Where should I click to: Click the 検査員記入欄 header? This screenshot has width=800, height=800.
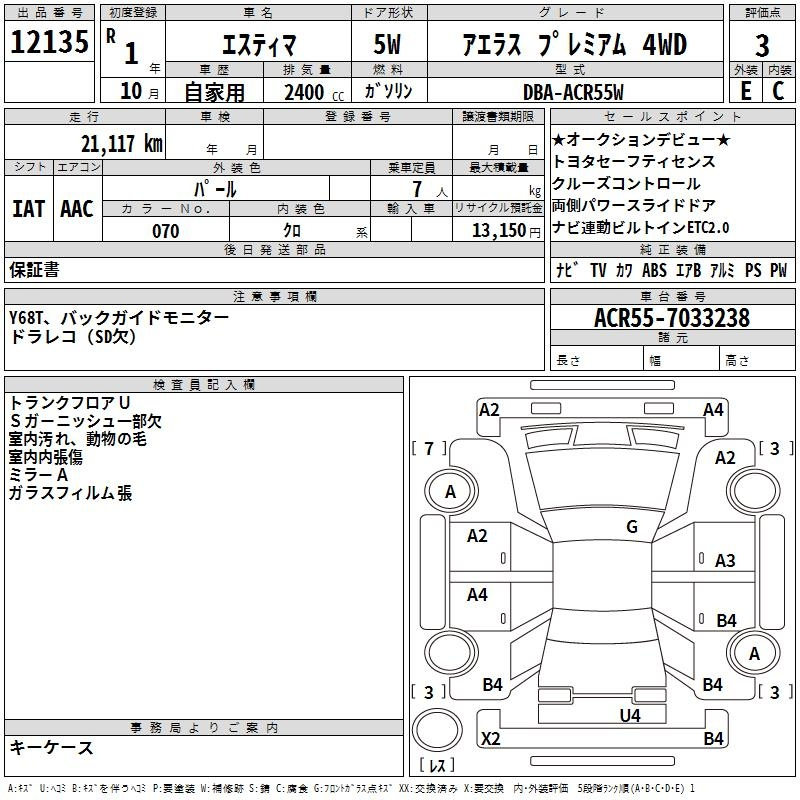204,385
